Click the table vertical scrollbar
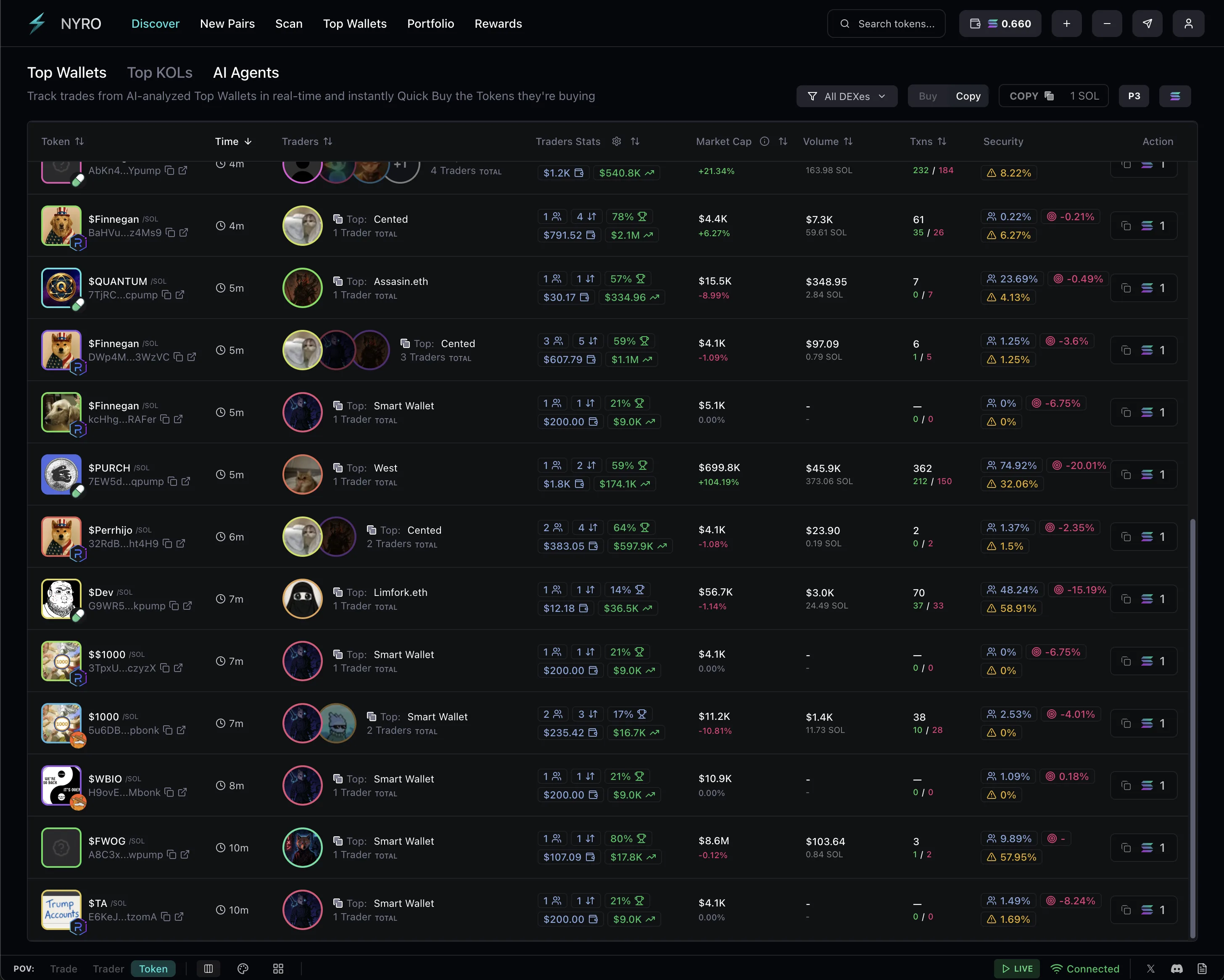This screenshot has height=980, width=1224. [1192, 728]
